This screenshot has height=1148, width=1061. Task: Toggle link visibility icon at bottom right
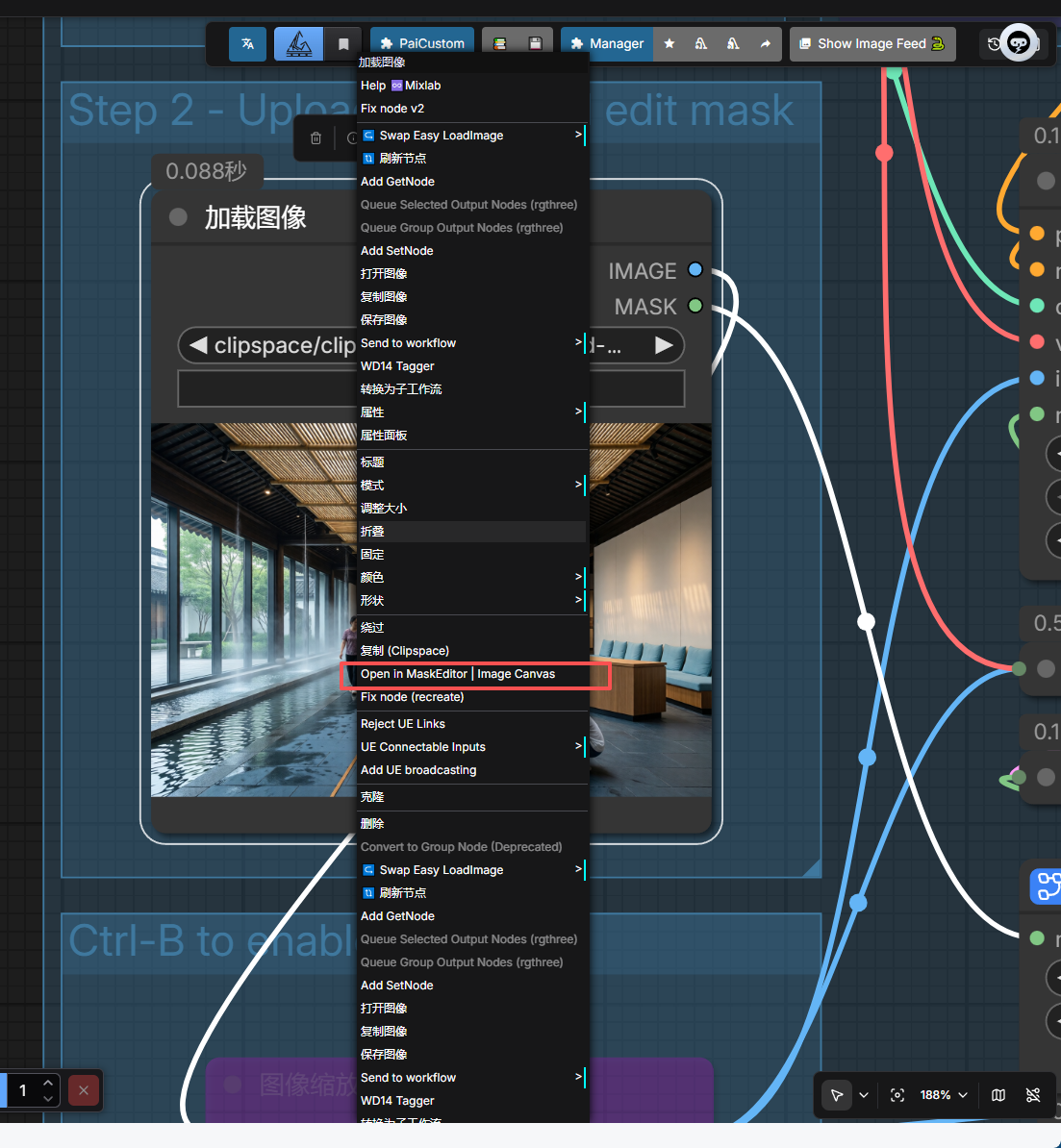pos(1033,1095)
